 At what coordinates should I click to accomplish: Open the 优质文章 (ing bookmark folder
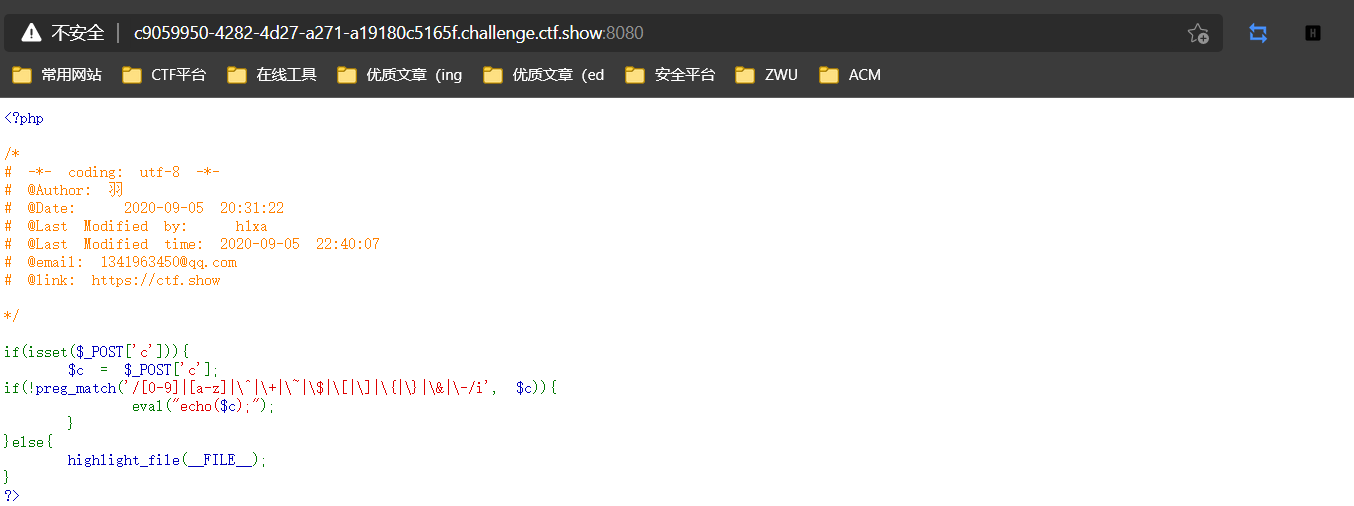pyautogui.click(x=400, y=75)
